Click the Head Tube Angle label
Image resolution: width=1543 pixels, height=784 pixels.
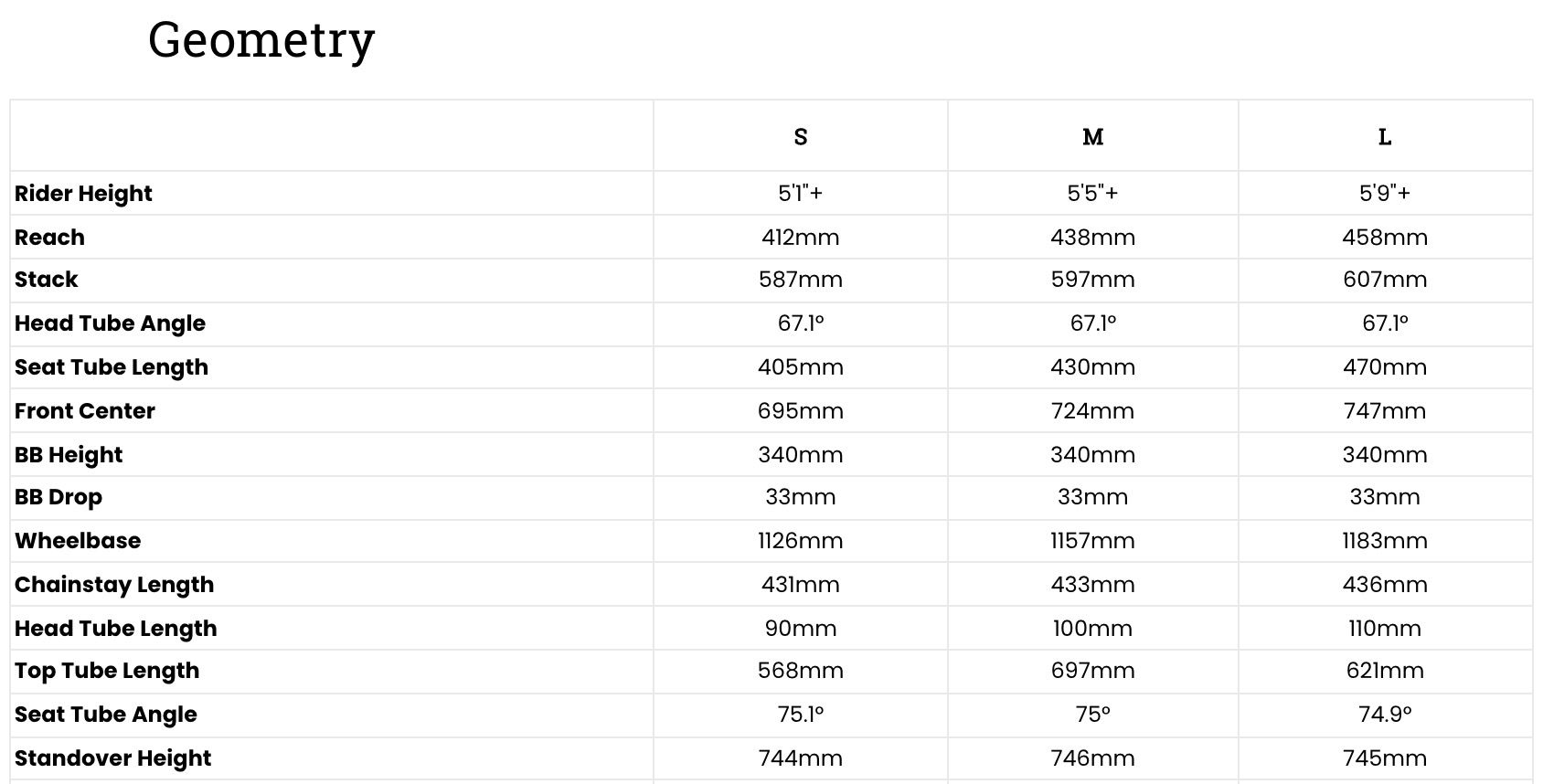110,323
